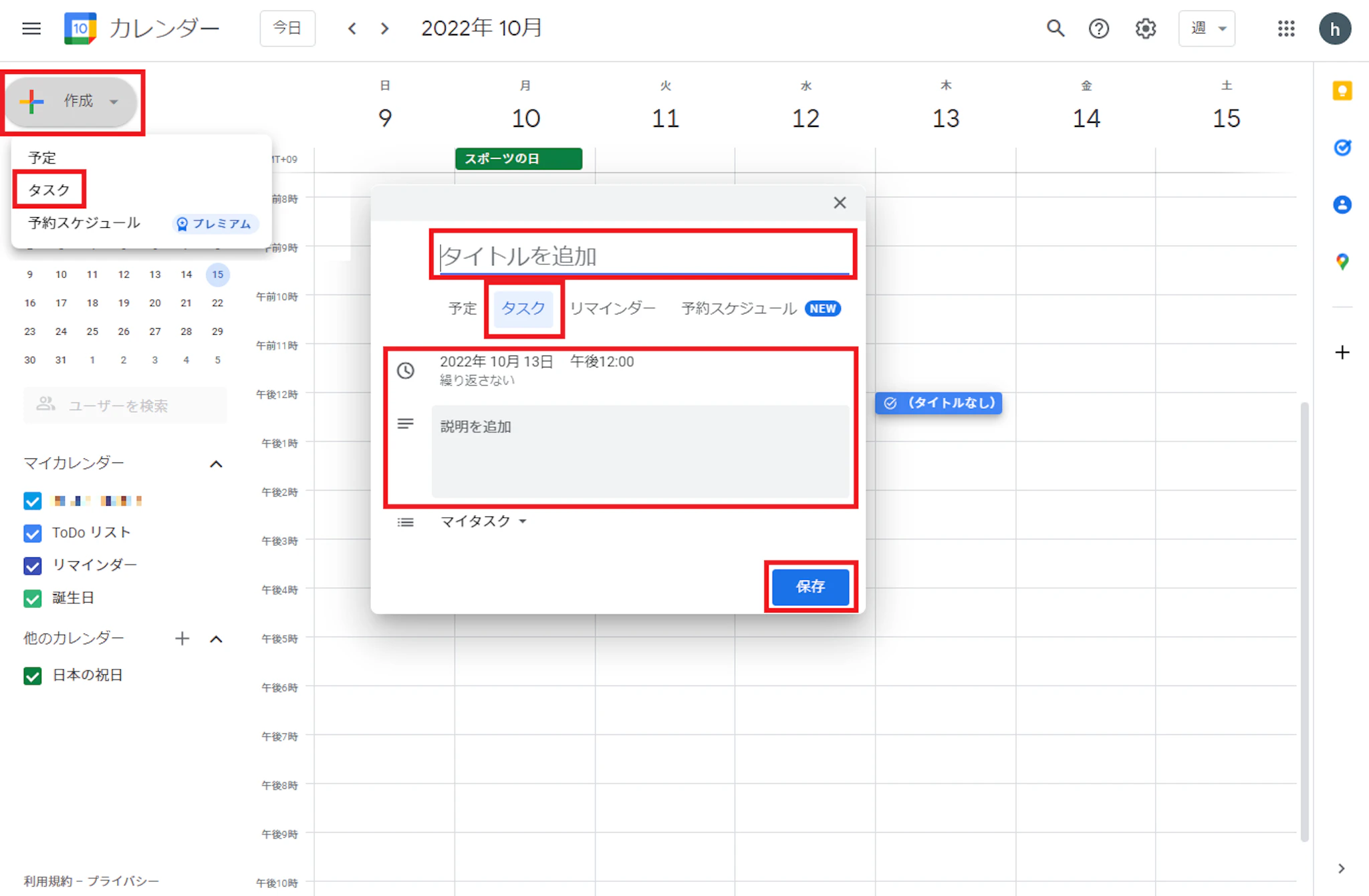Click the help question mark icon

pyautogui.click(x=1098, y=29)
